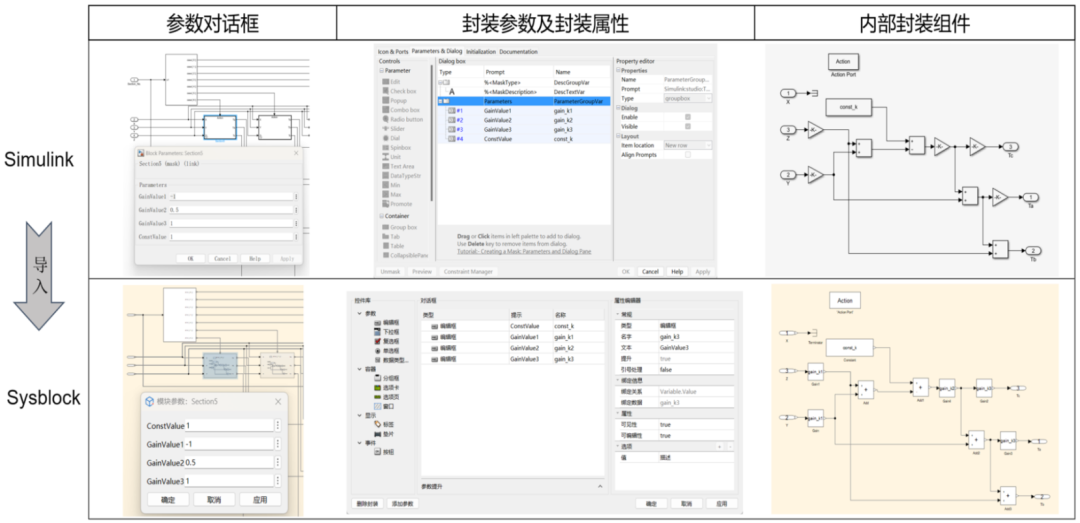
Task: Collapse 显示 group in Sysblock 控件库 tree
Action: click(360, 416)
